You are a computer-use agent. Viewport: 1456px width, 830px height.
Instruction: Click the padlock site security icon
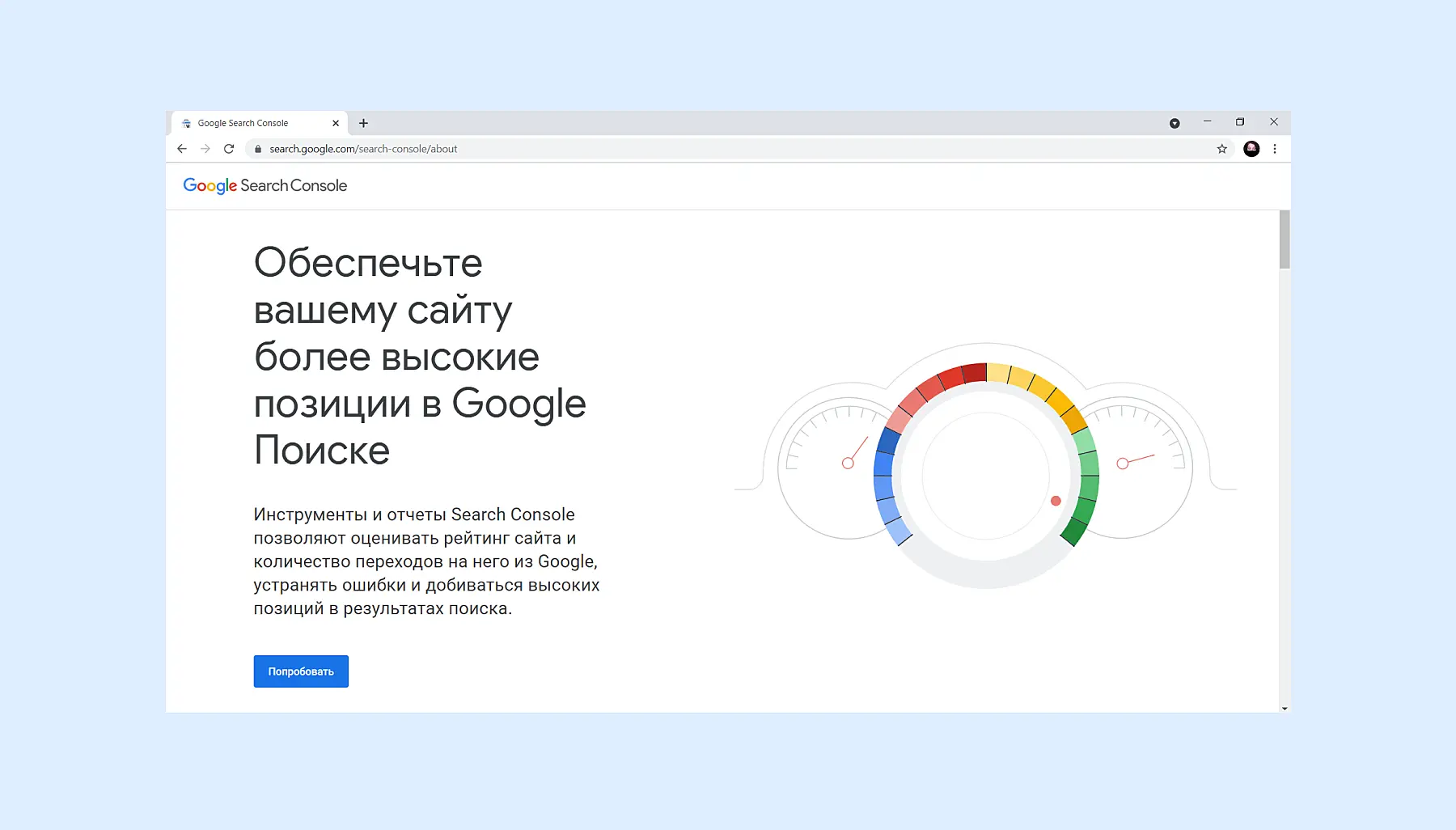(258, 149)
